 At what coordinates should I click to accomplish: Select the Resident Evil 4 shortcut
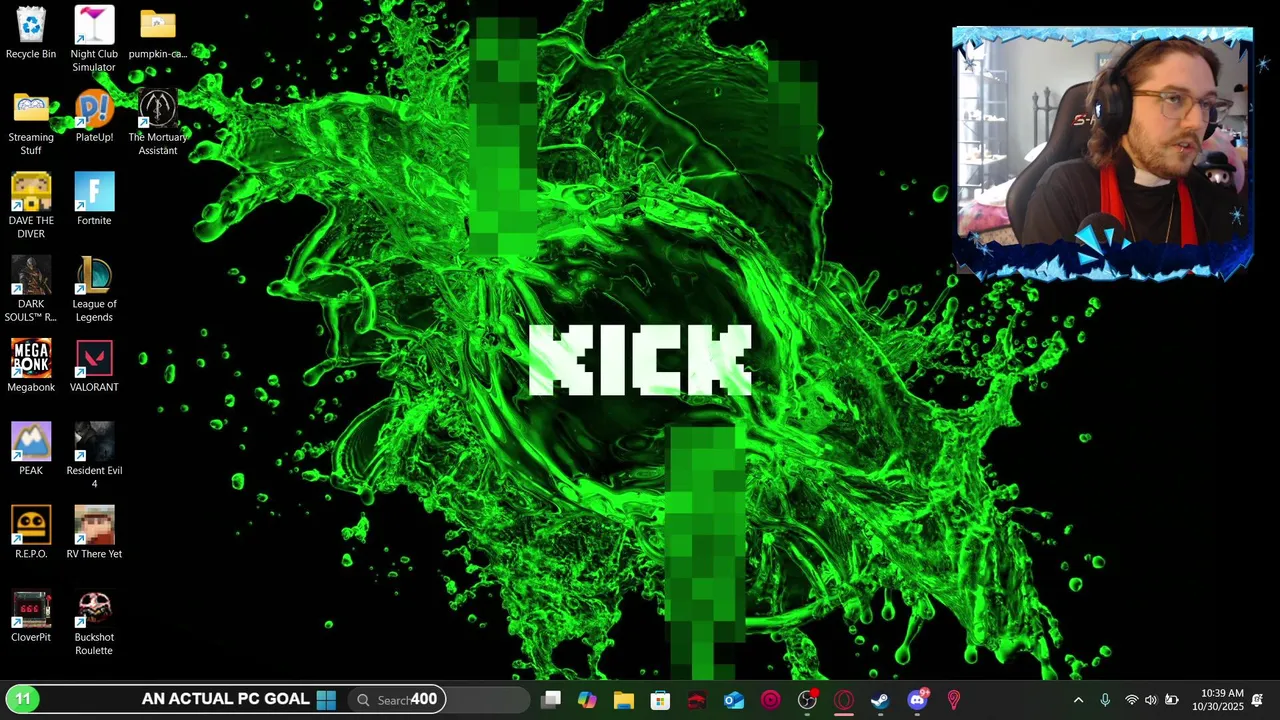94,456
